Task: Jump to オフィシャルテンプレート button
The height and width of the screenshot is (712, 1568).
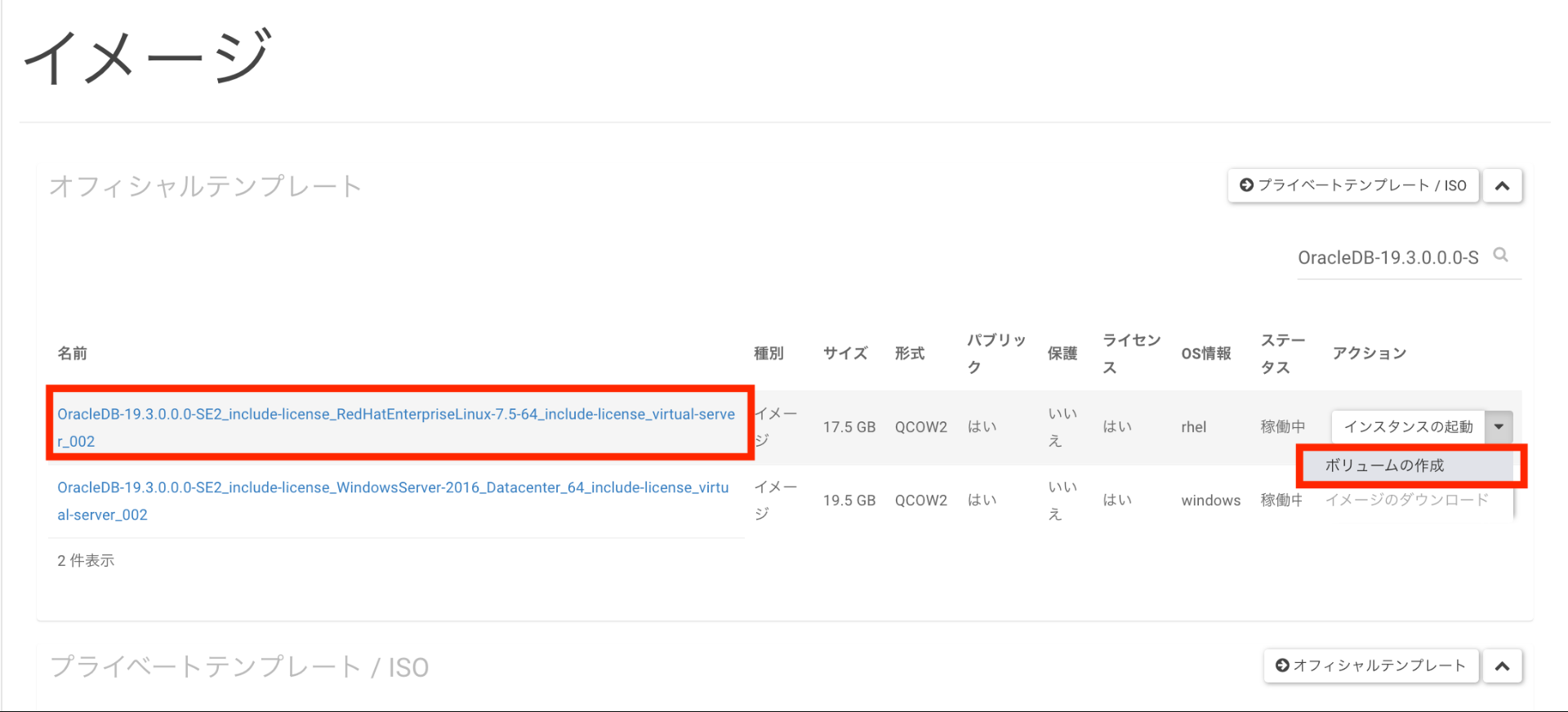Action: point(1371,665)
